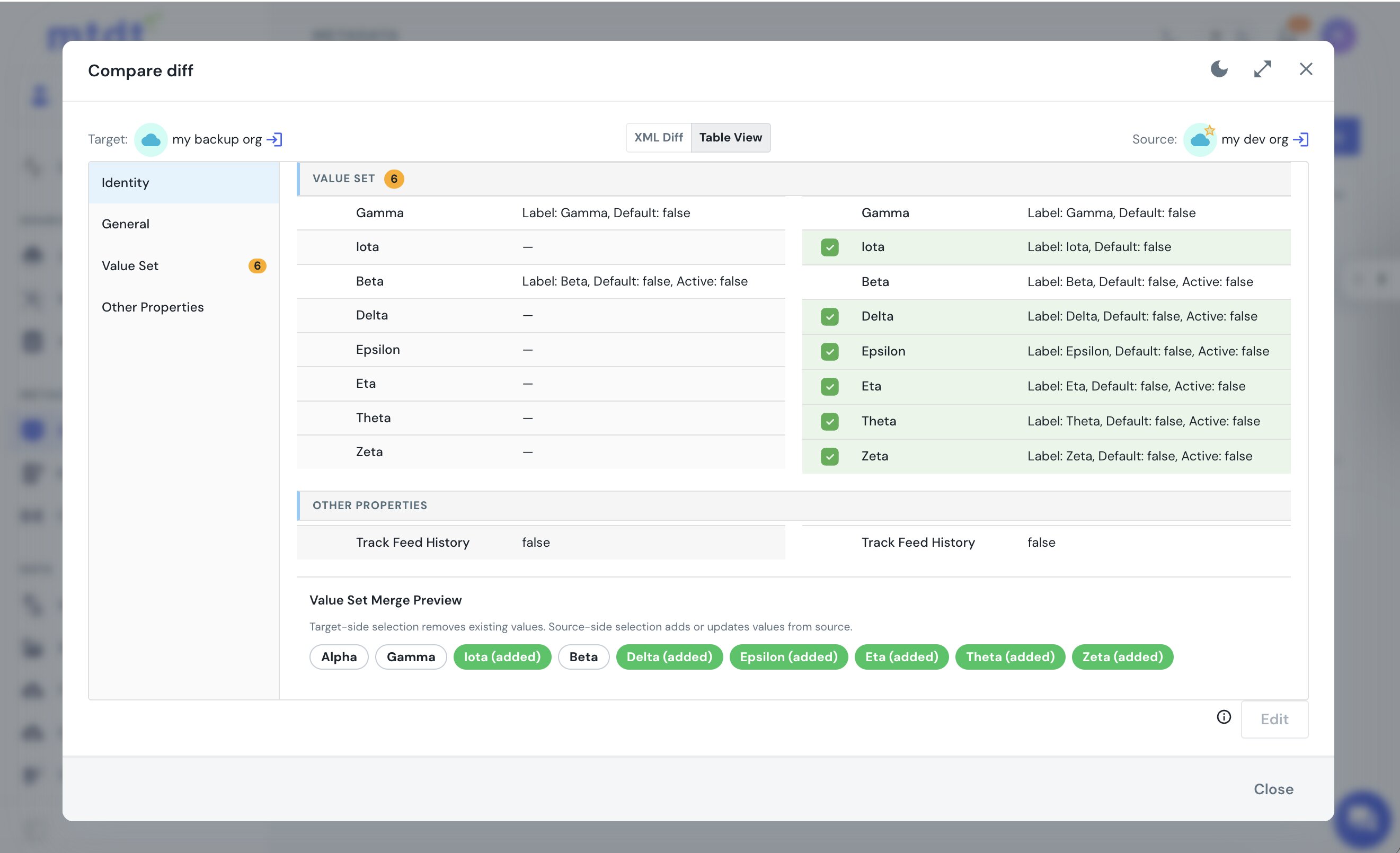This screenshot has width=1400, height=853.
Task: Uncheck the Zeta value checkbox
Action: (x=829, y=456)
